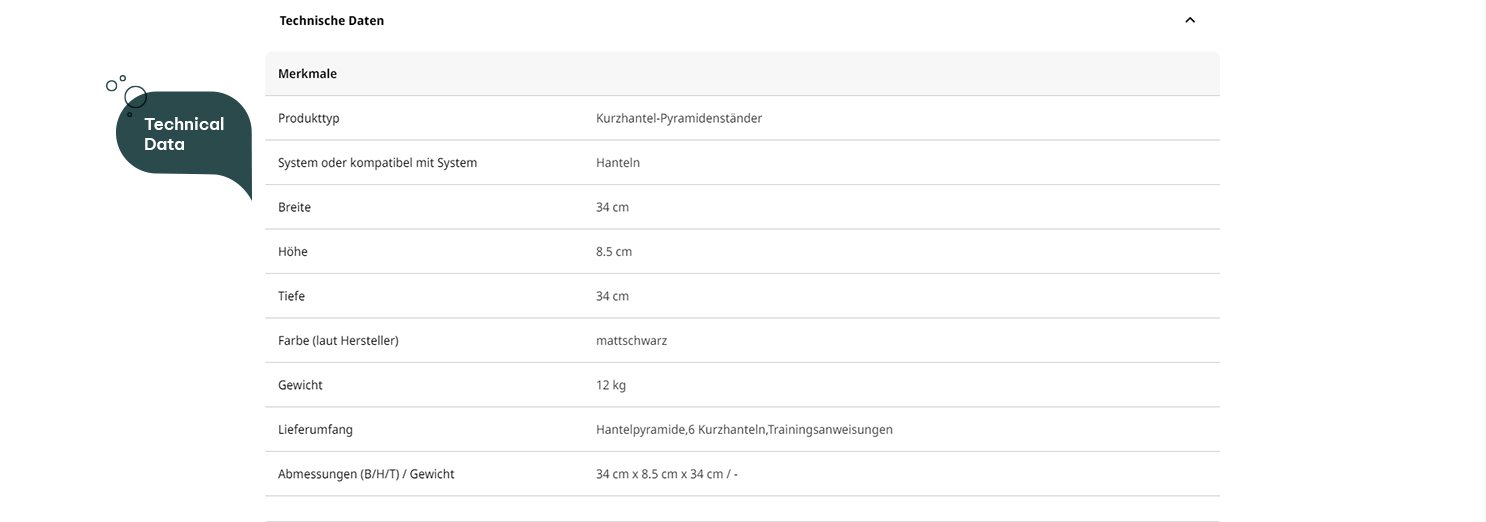Click System oder kompatibel mit System label
The image size is (1486, 522).
point(377,163)
